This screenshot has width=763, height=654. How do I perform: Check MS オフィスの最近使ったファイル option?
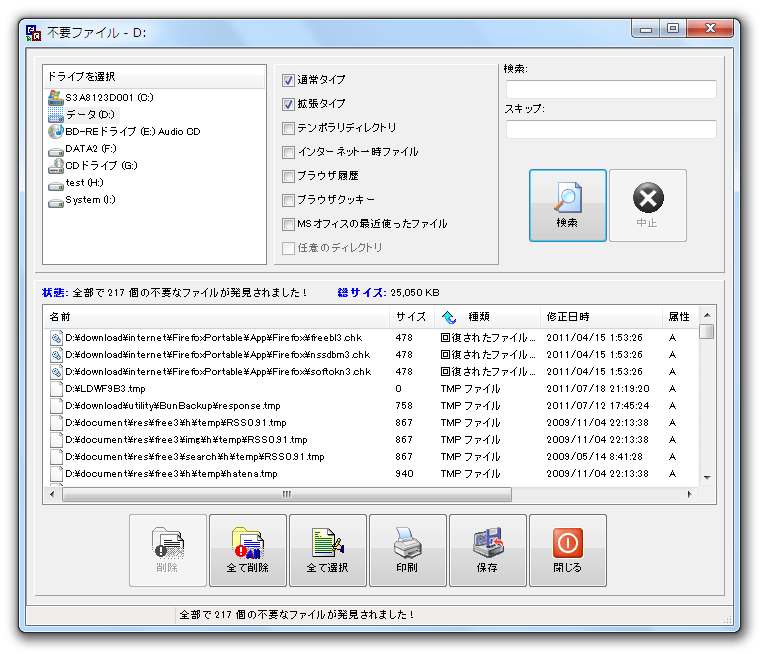pyautogui.click(x=288, y=224)
